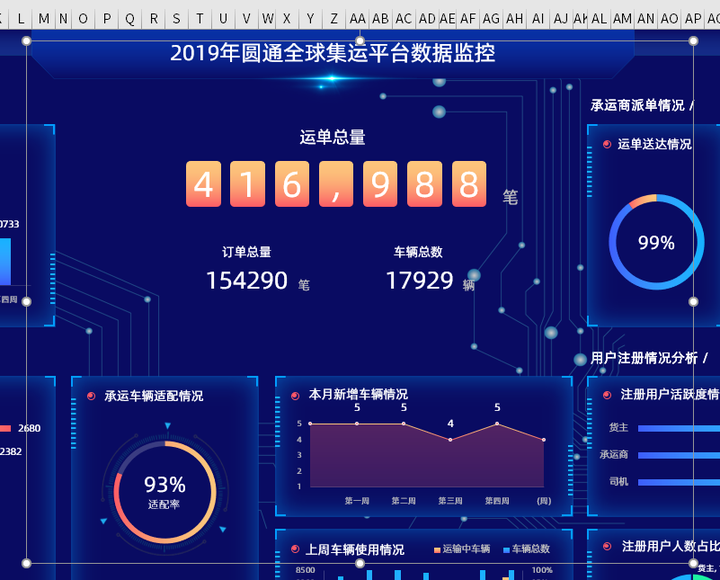Click the 运单总量 heading
Image resolution: width=720 pixels, height=580 pixels.
coord(332,137)
